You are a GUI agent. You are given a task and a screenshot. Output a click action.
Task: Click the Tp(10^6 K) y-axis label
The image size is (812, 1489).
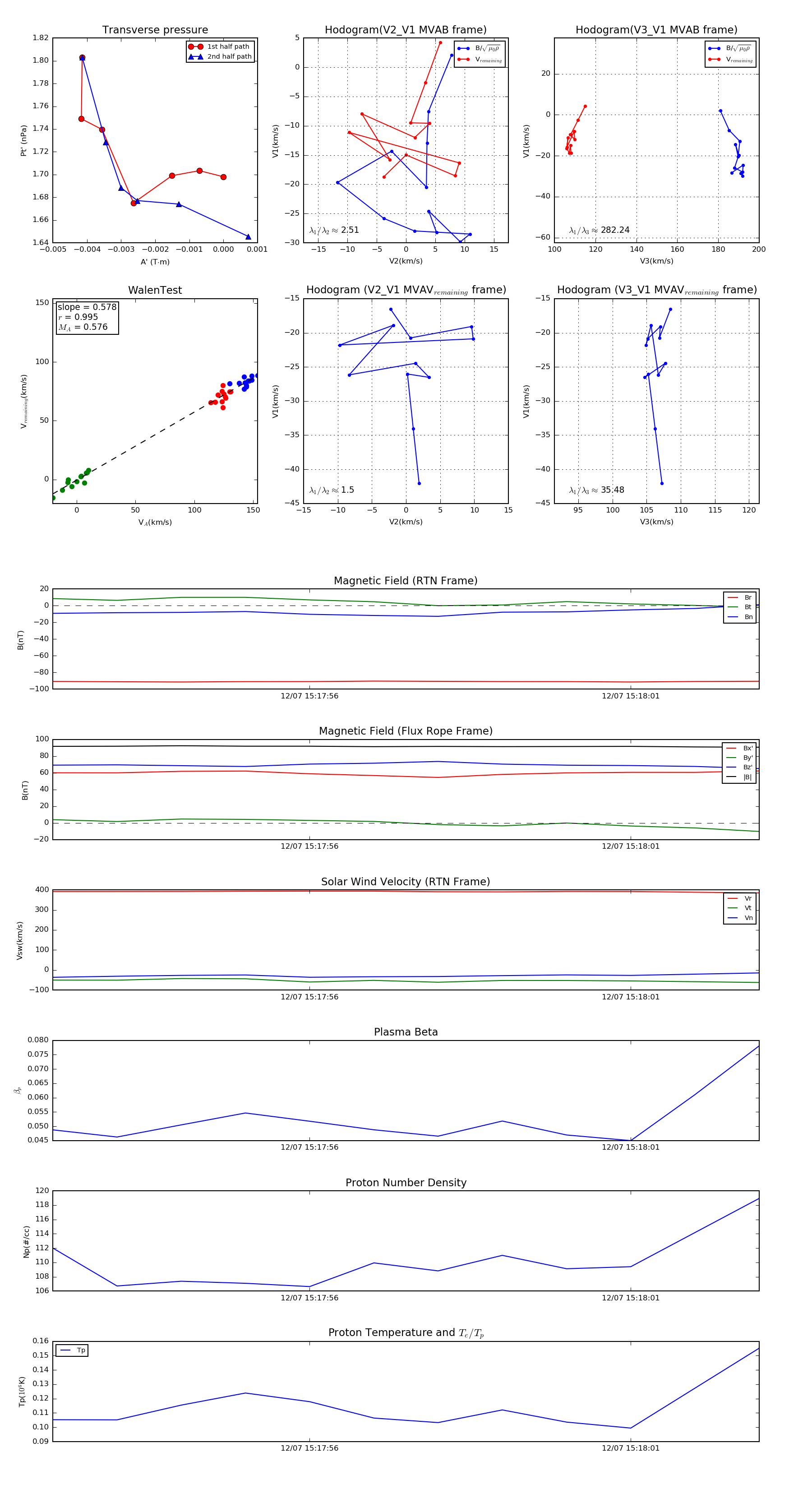click(x=22, y=1392)
